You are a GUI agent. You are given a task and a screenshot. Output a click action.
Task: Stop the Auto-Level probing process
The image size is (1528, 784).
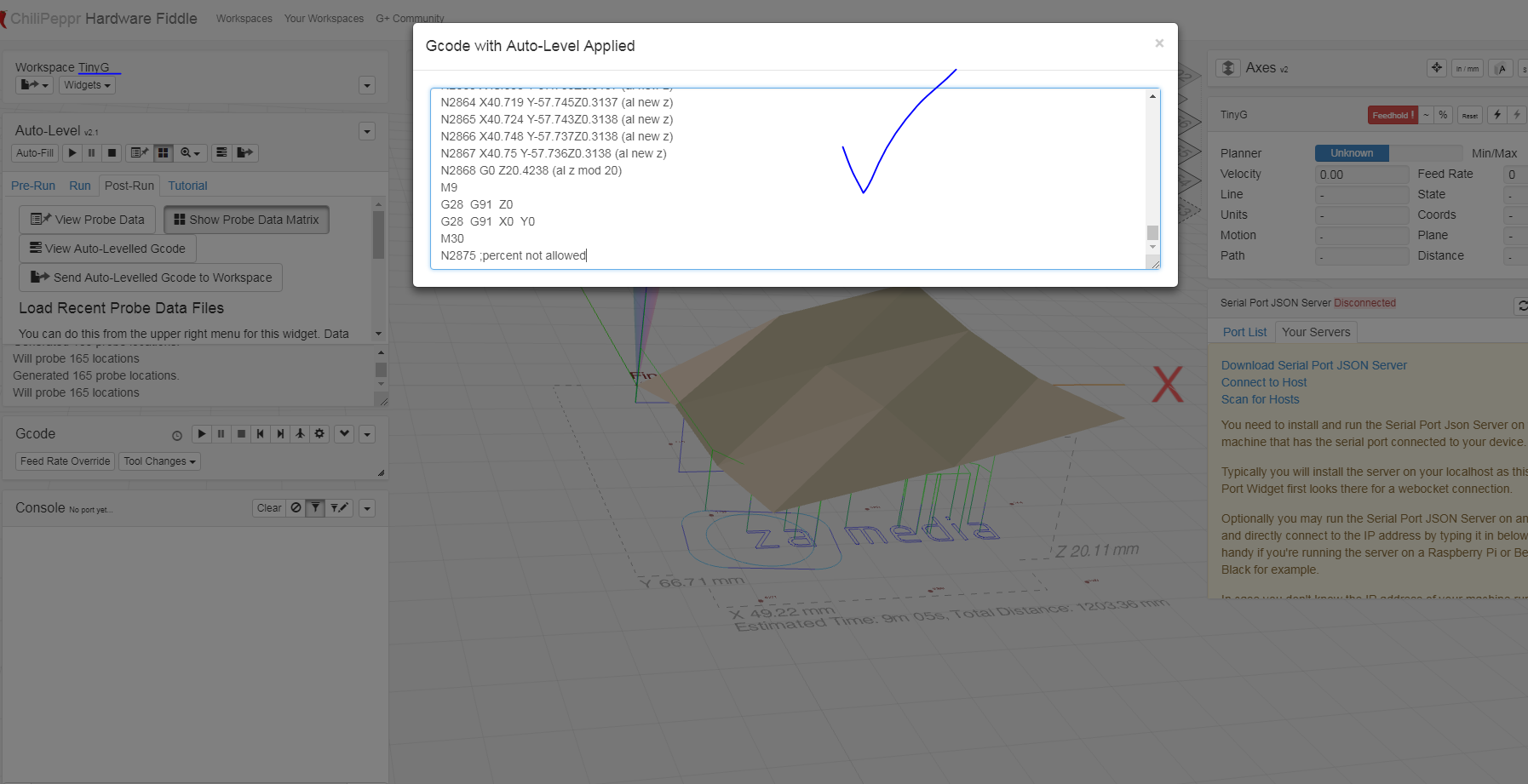tap(112, 153)
